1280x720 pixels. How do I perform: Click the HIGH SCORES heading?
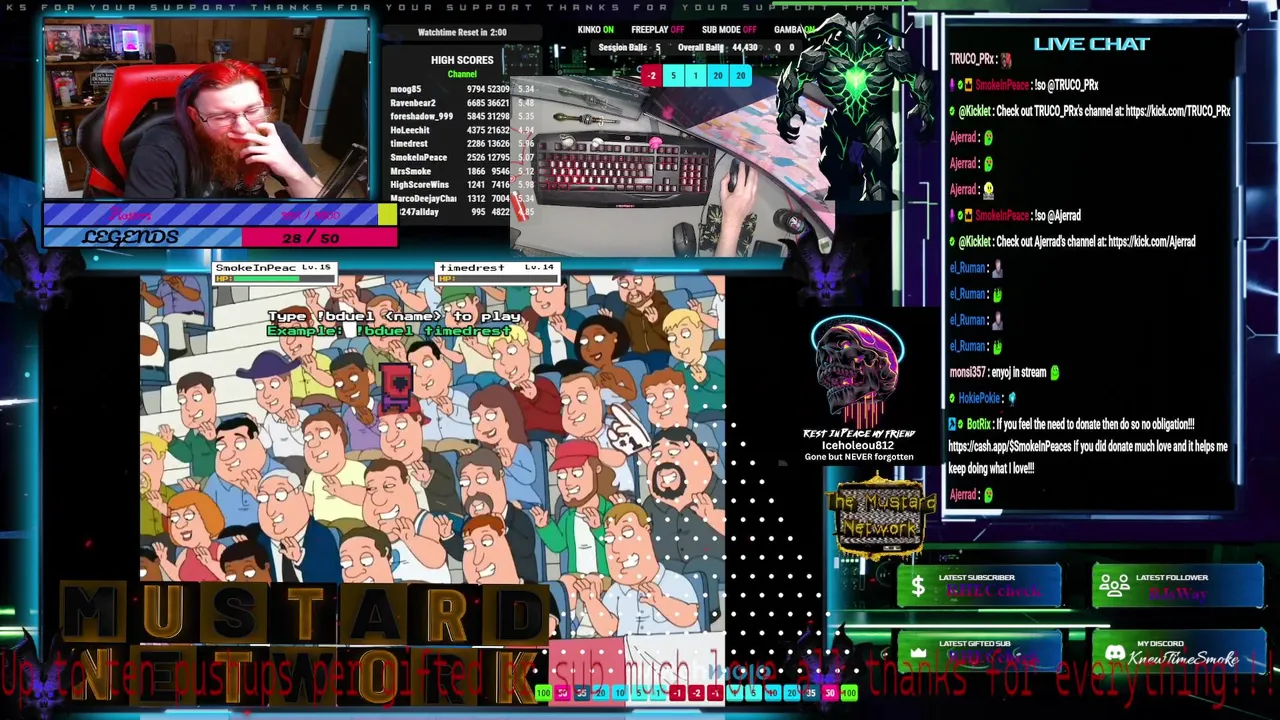pyautogui.click(x=462, y=60)
